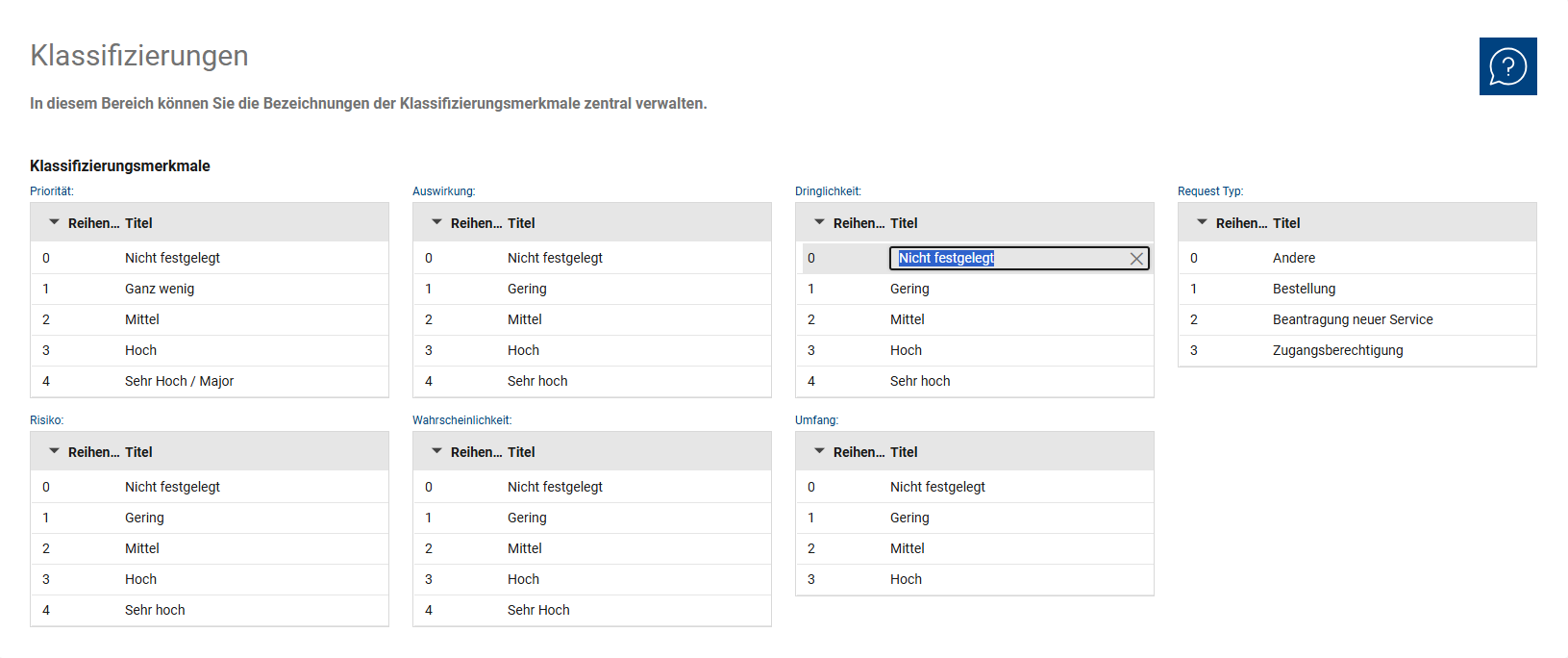
Task: Sort Priorität by Titel column header
Action: tap(138, 223)
